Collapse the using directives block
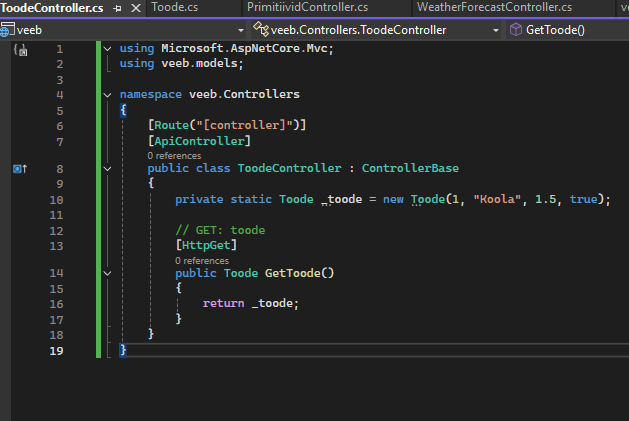Image resolution: width=629 pixels, height=421 pixels. pyautogui.click(x=108, y=49)
